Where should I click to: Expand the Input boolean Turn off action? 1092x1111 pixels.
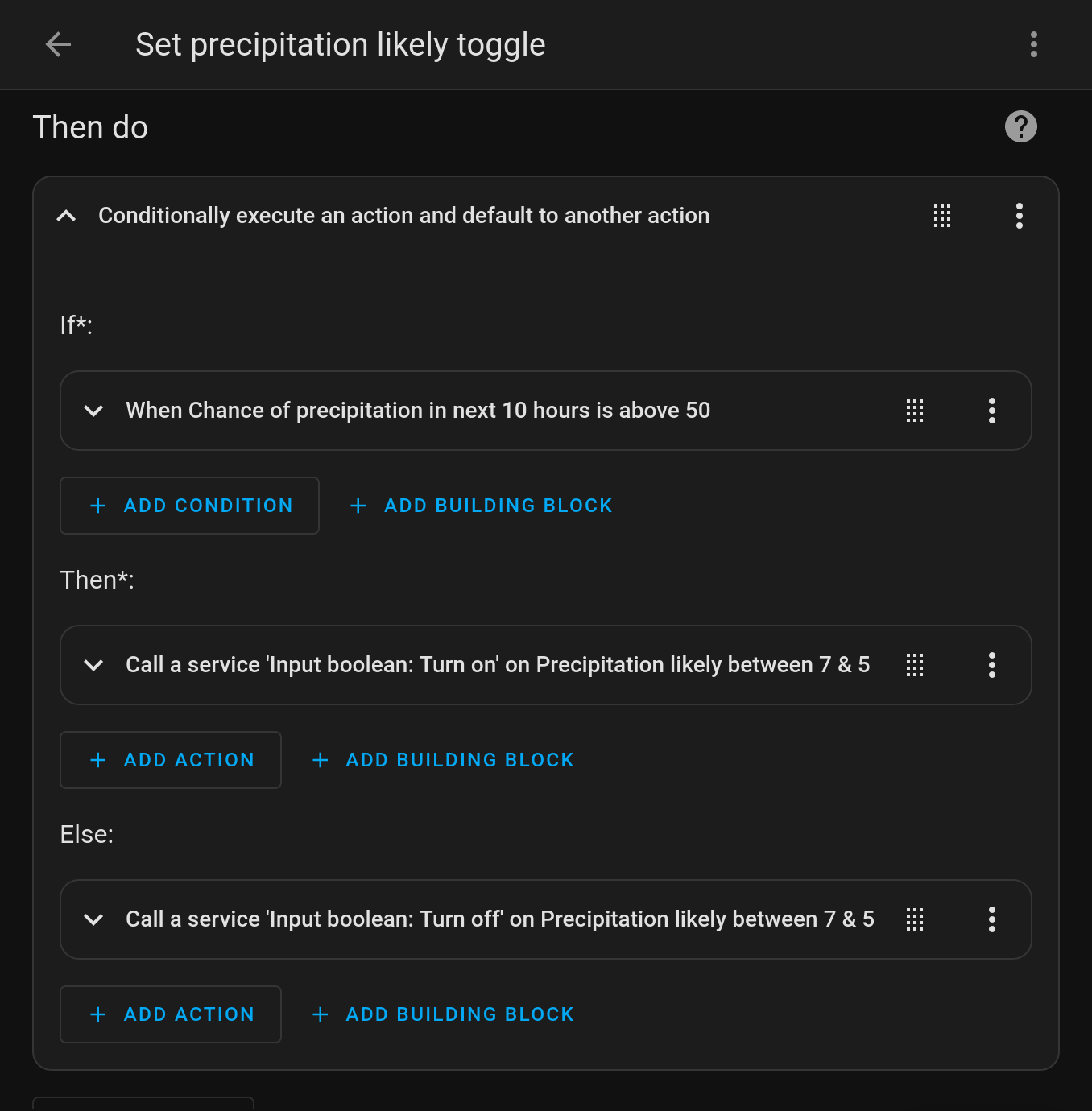click(93, 919)
